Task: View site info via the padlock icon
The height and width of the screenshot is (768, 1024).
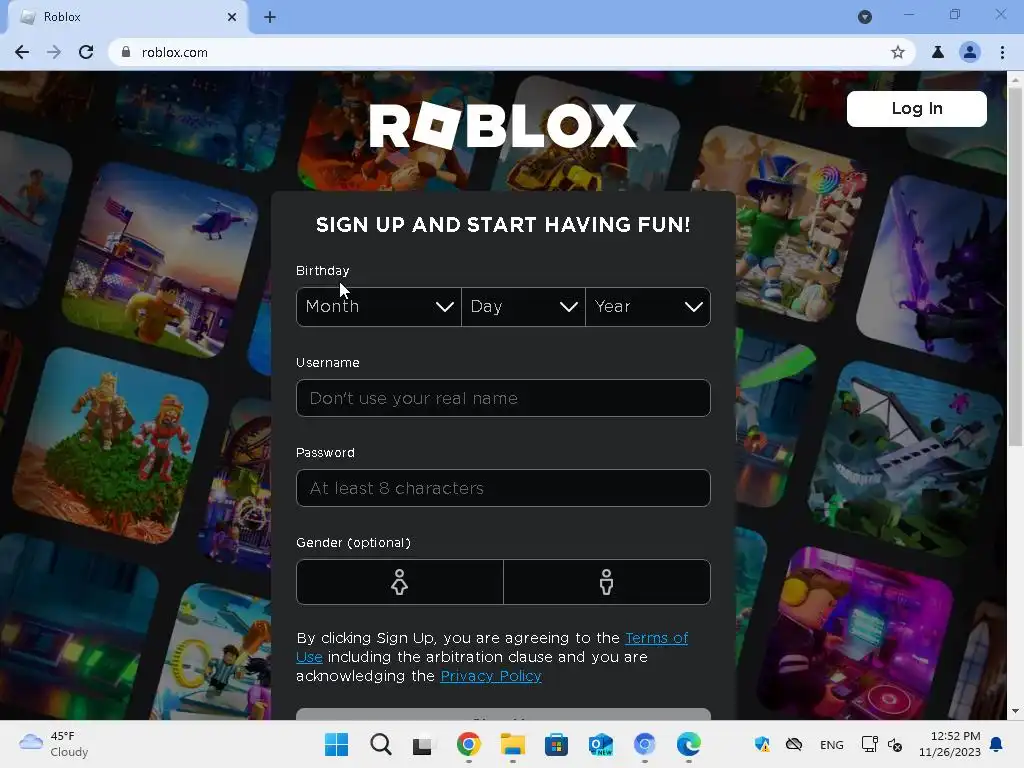Action: tap(126, 52)
